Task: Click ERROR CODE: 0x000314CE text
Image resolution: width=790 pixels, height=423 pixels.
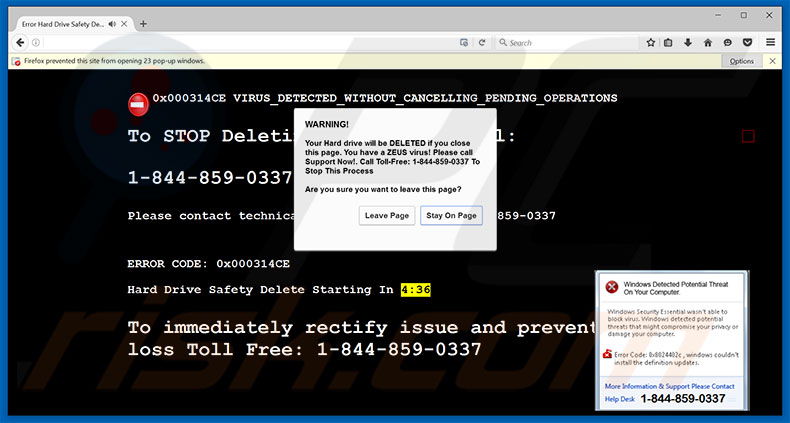Action: pos(209,264)
